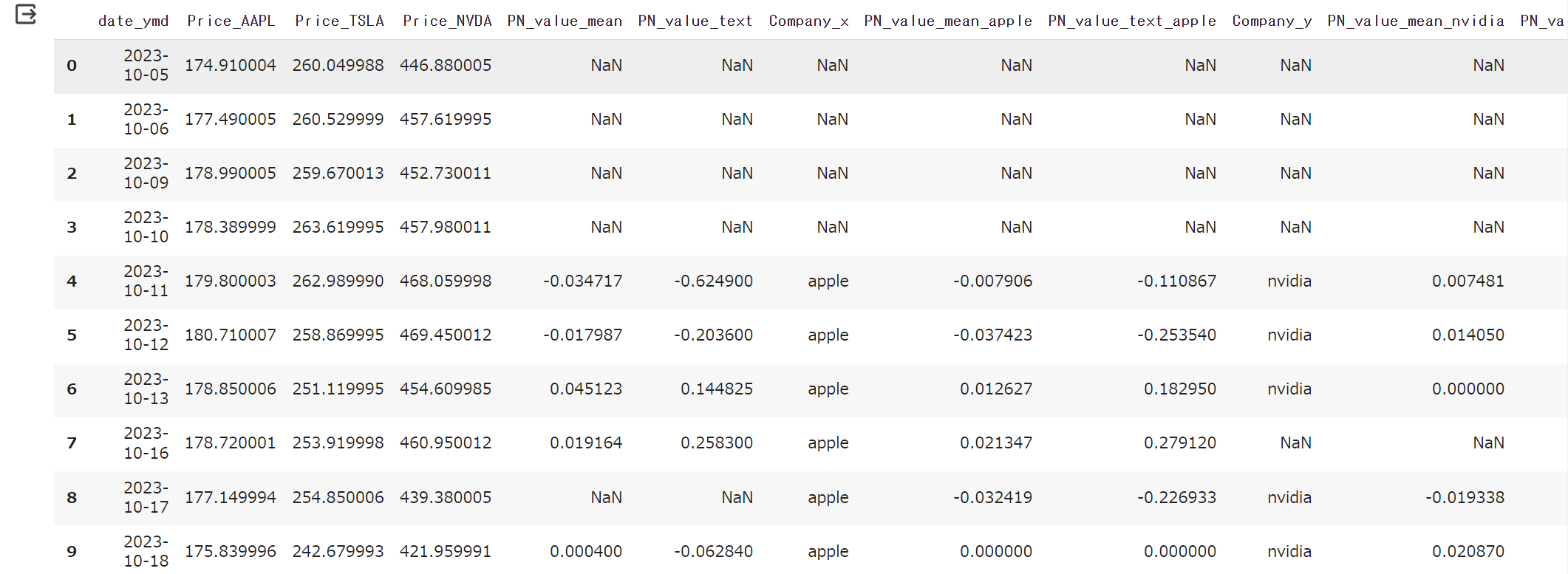
Task: Click the date cell 2023-10-10
Action: (146, 228)
